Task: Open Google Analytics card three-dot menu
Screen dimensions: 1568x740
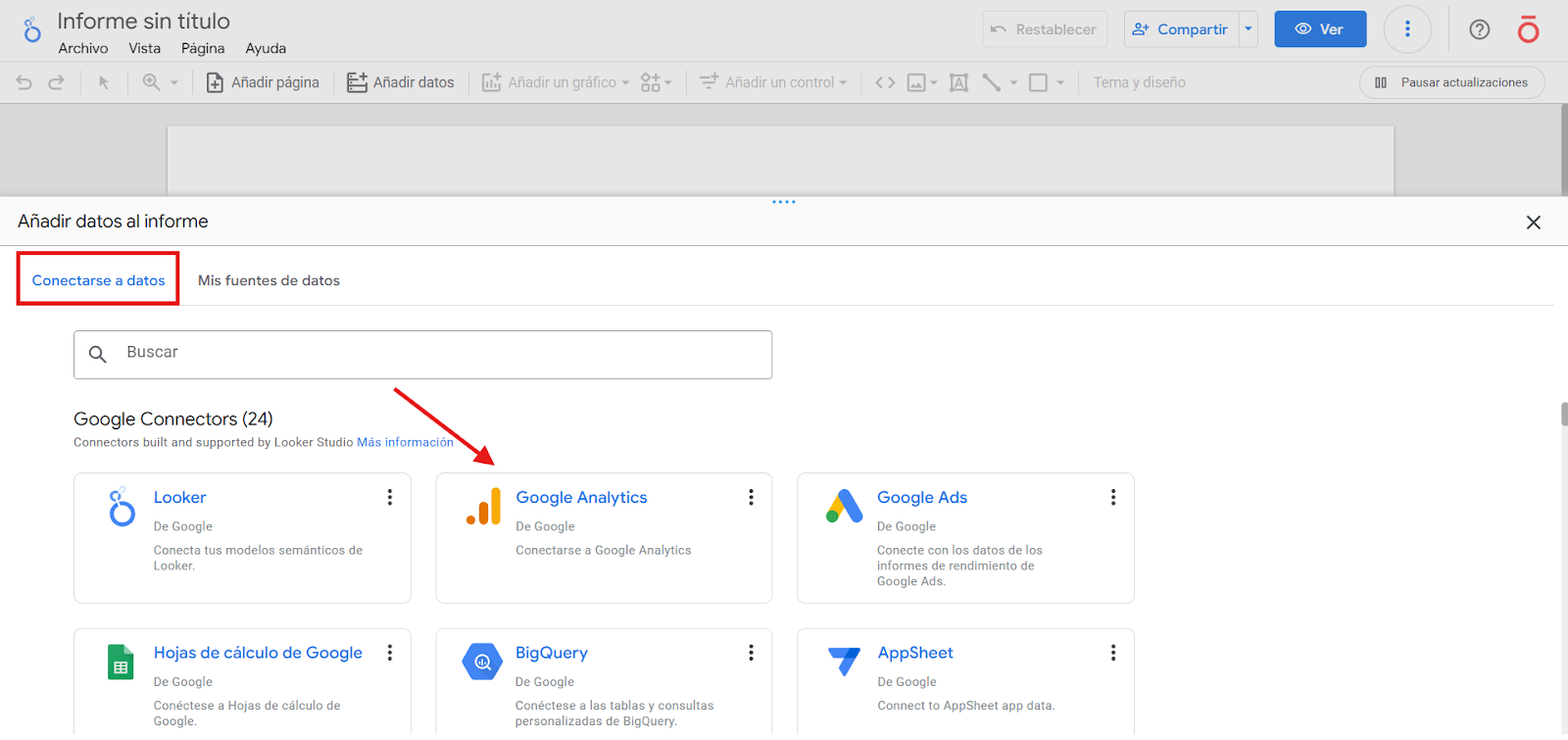Action: pos(752,497)
